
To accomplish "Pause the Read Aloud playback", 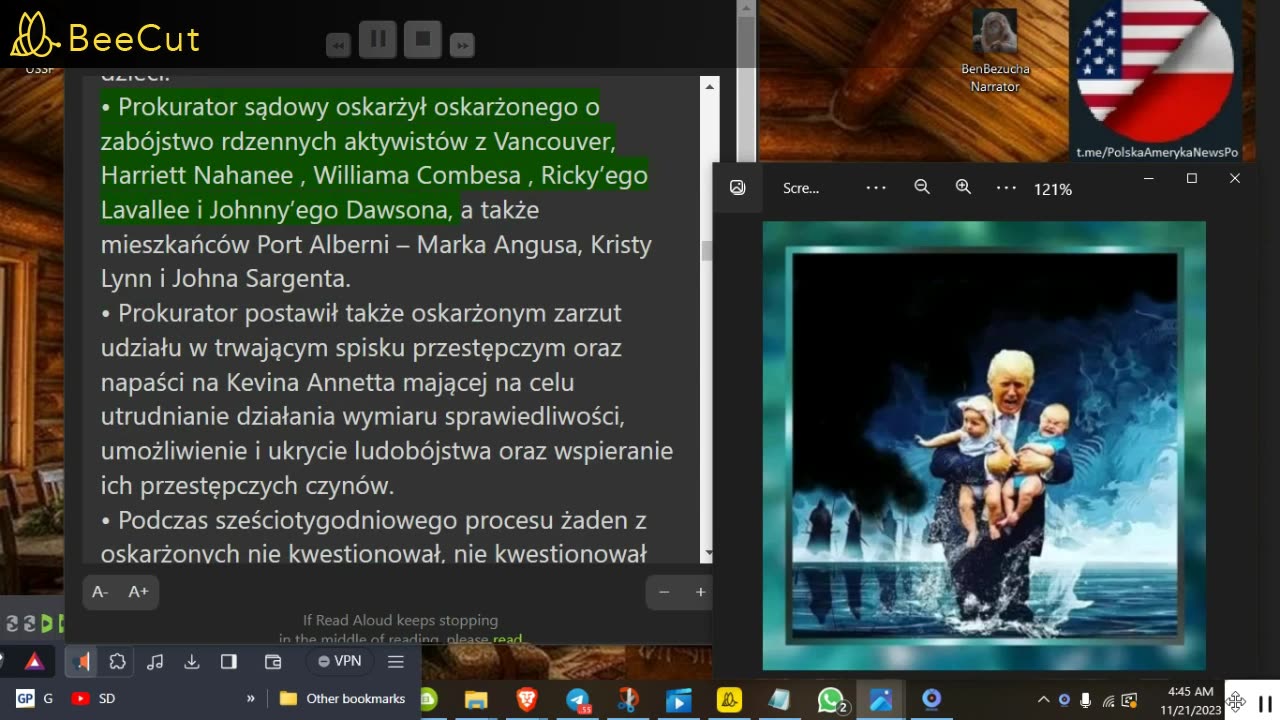I will pos(378,39).
